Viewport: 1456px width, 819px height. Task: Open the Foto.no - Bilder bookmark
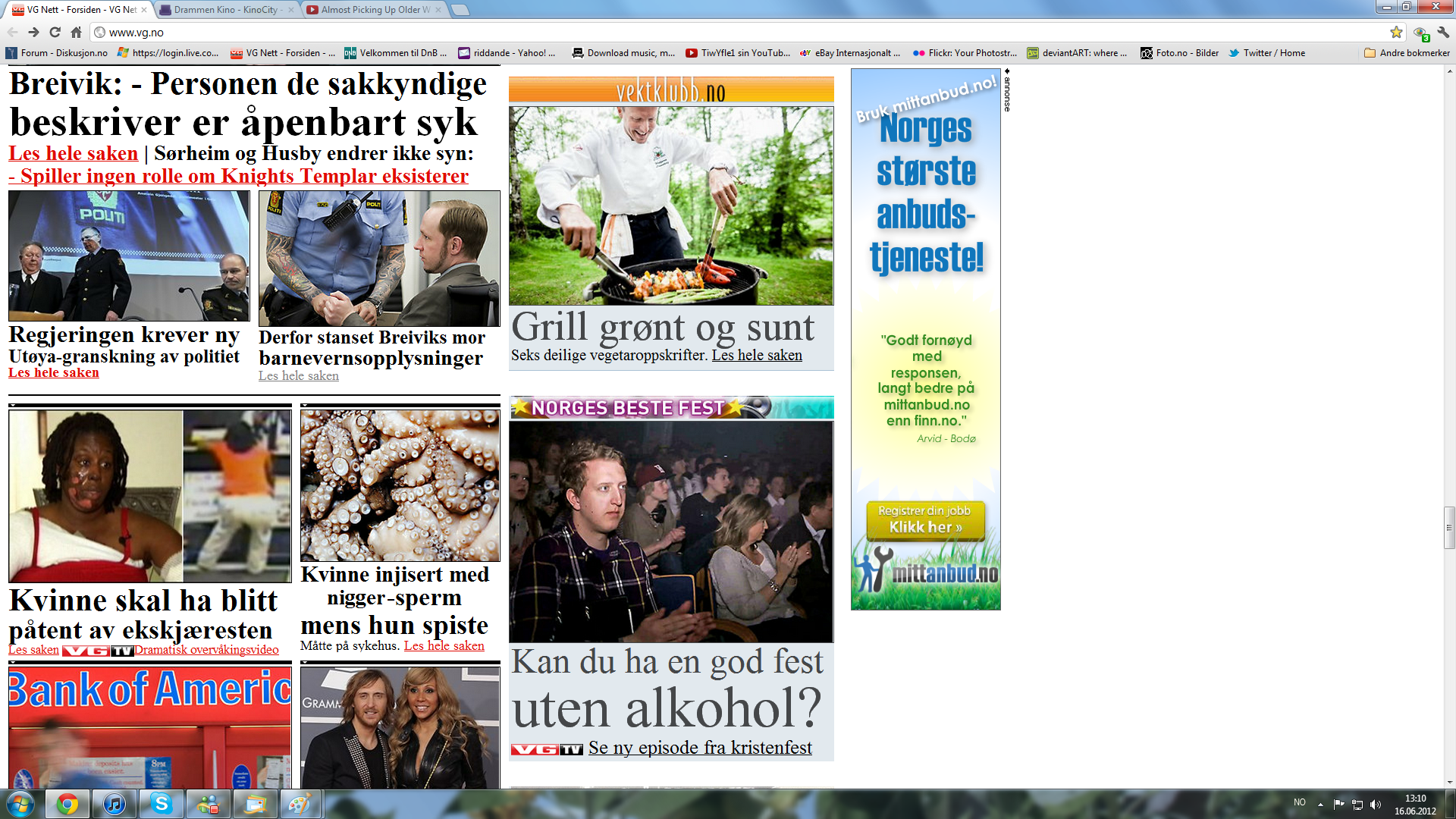pyautogui.click(x=1180, y=53)
